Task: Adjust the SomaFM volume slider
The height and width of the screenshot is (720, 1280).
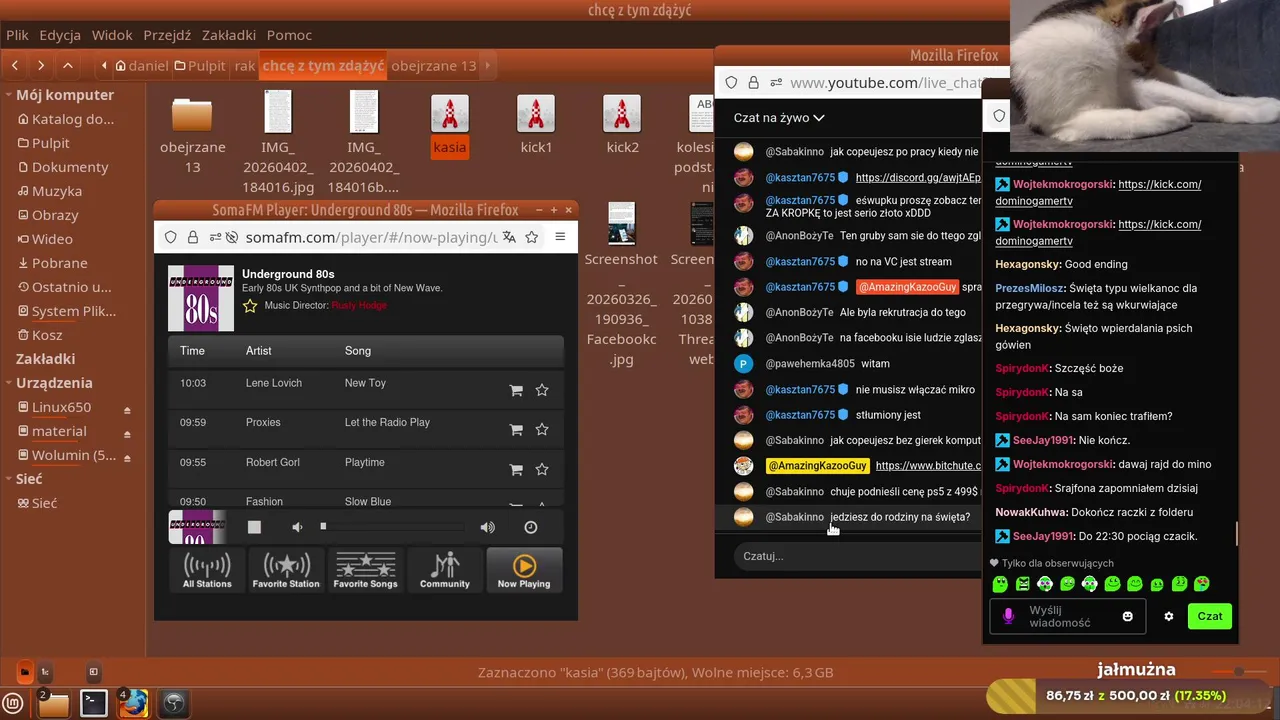Action: 393,526
